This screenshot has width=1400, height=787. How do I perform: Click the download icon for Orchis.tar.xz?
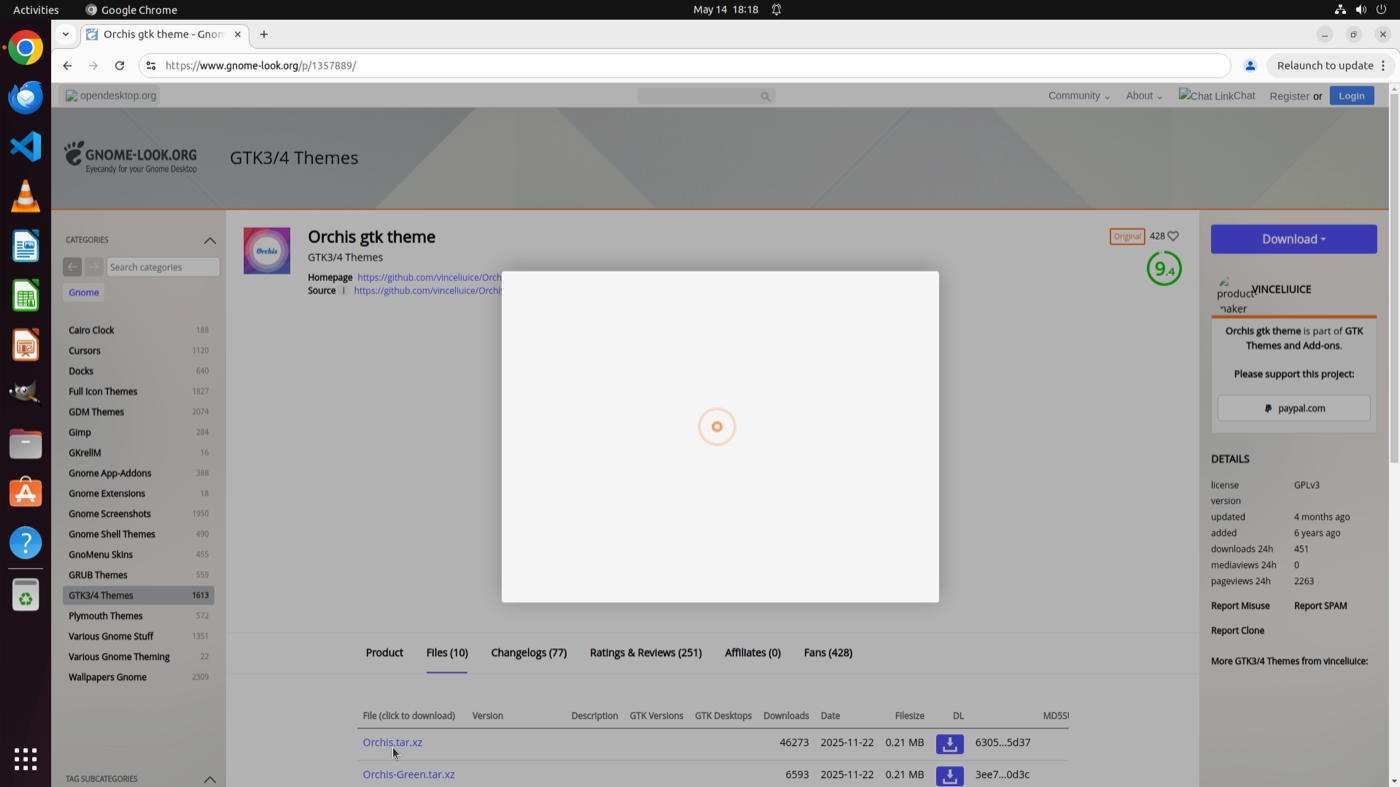(x=950, y=744)
